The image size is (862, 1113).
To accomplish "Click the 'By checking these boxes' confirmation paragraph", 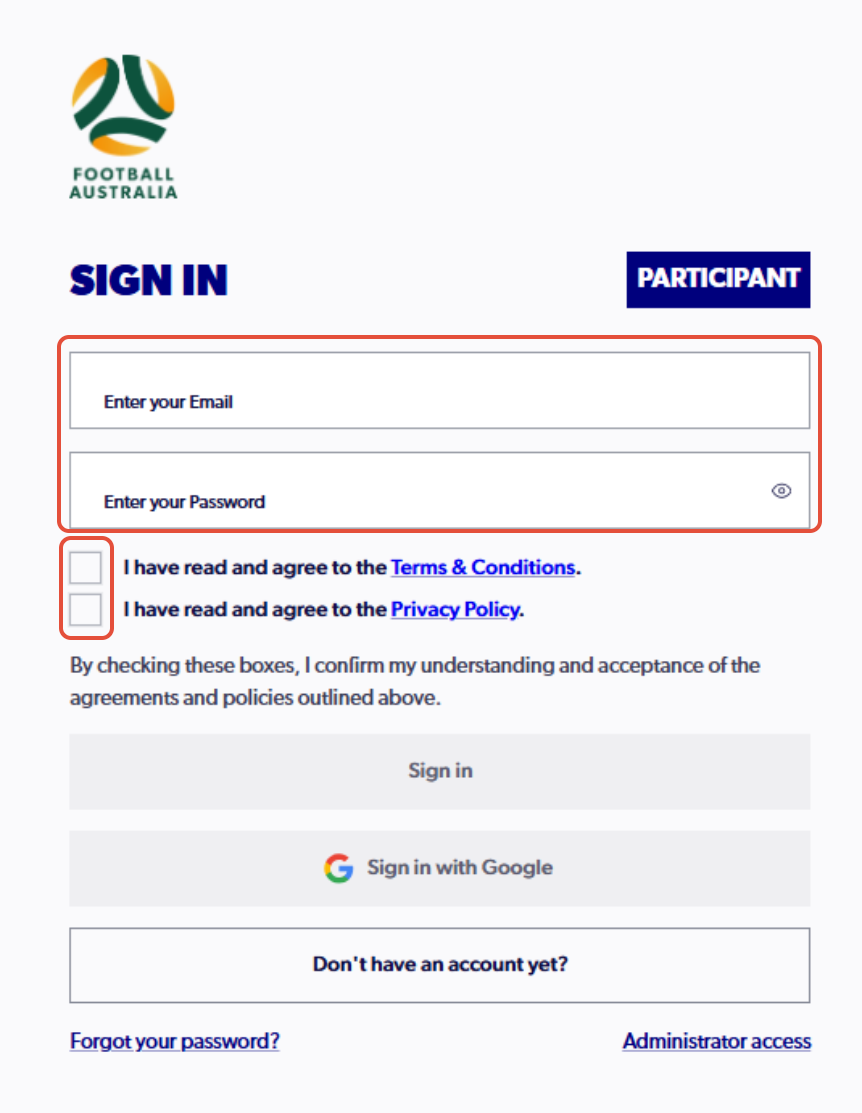I will pos(415,681).
